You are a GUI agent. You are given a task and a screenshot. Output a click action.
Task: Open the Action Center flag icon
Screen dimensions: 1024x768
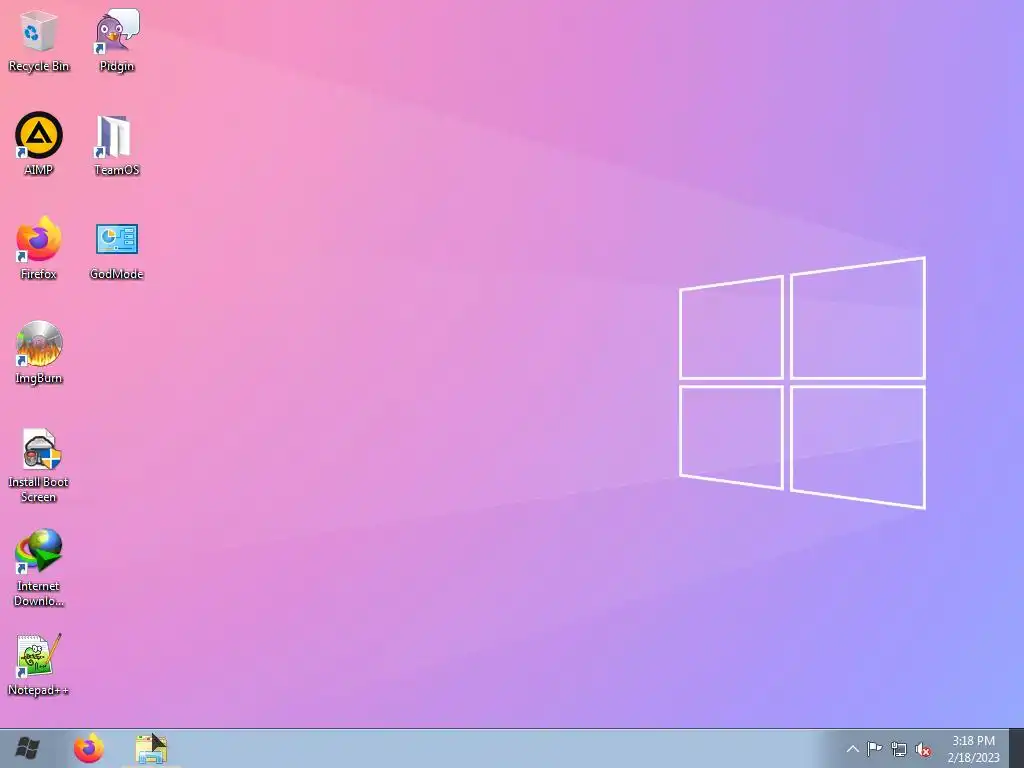[874, 749]
